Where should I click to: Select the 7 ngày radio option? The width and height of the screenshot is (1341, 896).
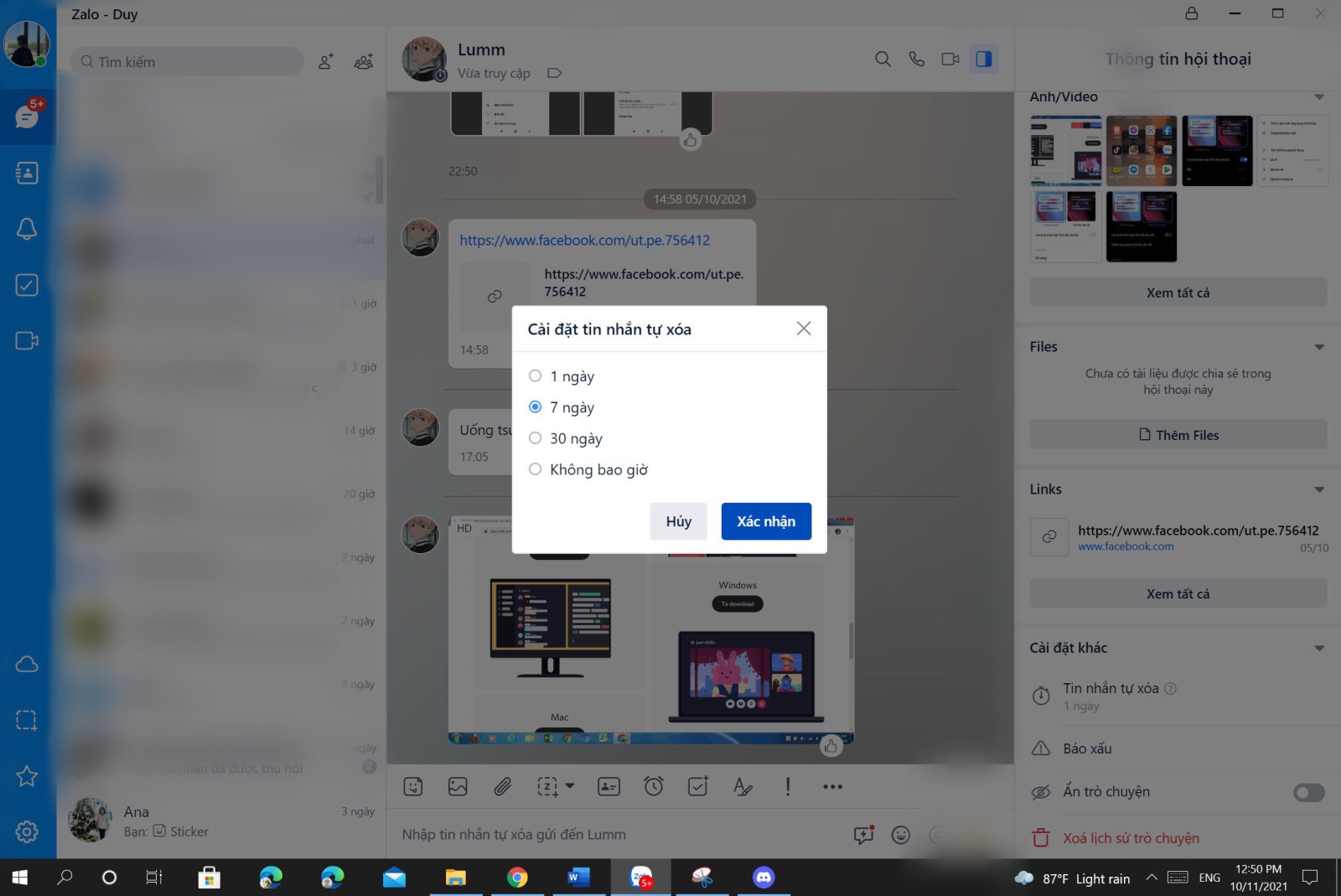[x=535, y=407]
